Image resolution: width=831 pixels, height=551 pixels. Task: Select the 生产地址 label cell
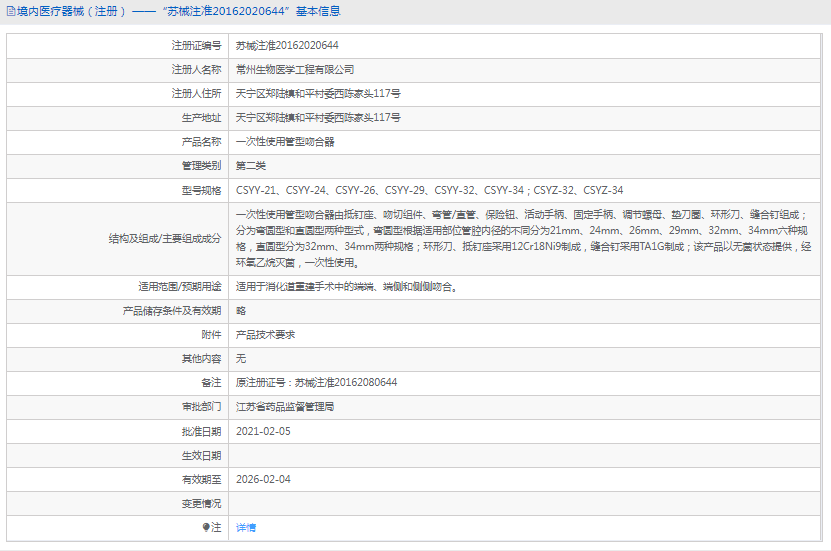pyautogui.click(x=118, y=118)
